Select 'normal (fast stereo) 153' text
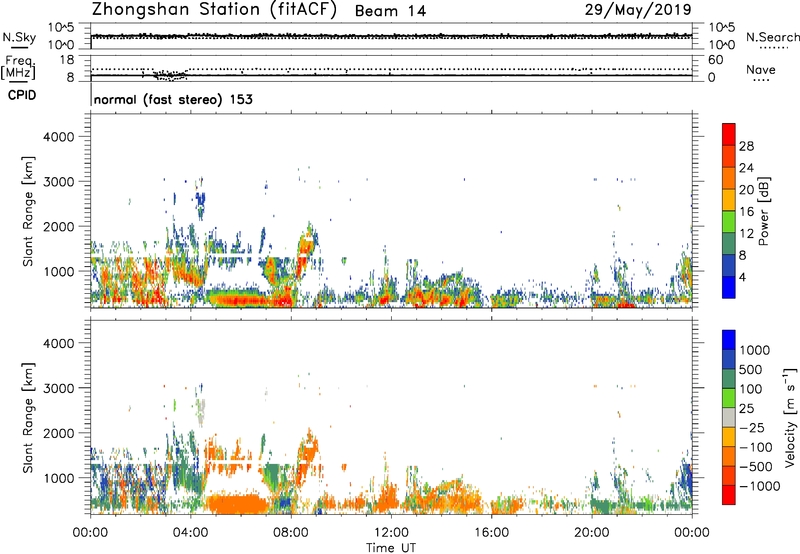800x554 pixels. [173, 99]
